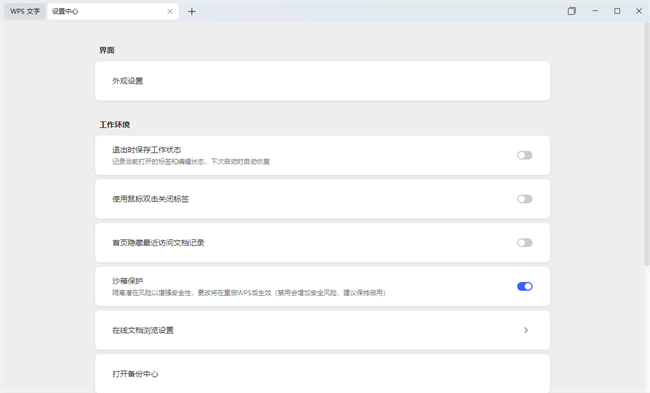Click the vertical scrollbar thumb
Viewport: 650px width, 393px height.
pos(647,144)
